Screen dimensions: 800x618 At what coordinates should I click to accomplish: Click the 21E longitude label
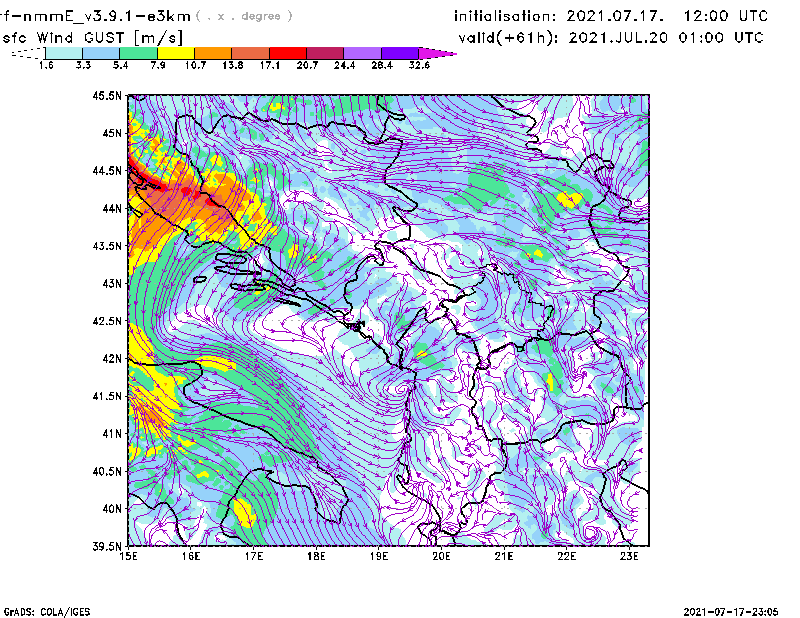point(504,556)
